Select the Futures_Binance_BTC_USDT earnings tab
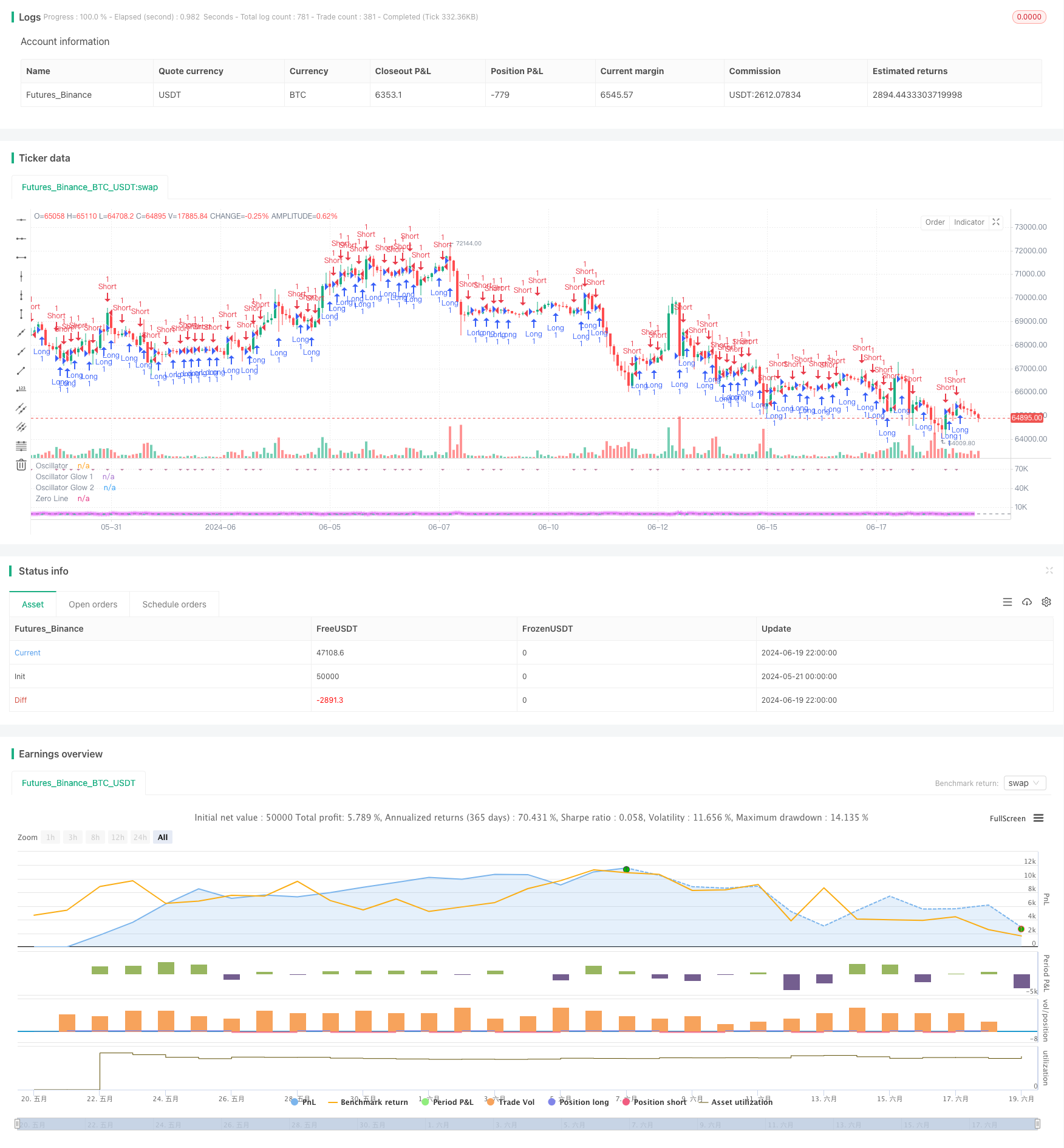Image resolution: width=1064 pixels, height=1148 pixels. click(x=78, y=783)
